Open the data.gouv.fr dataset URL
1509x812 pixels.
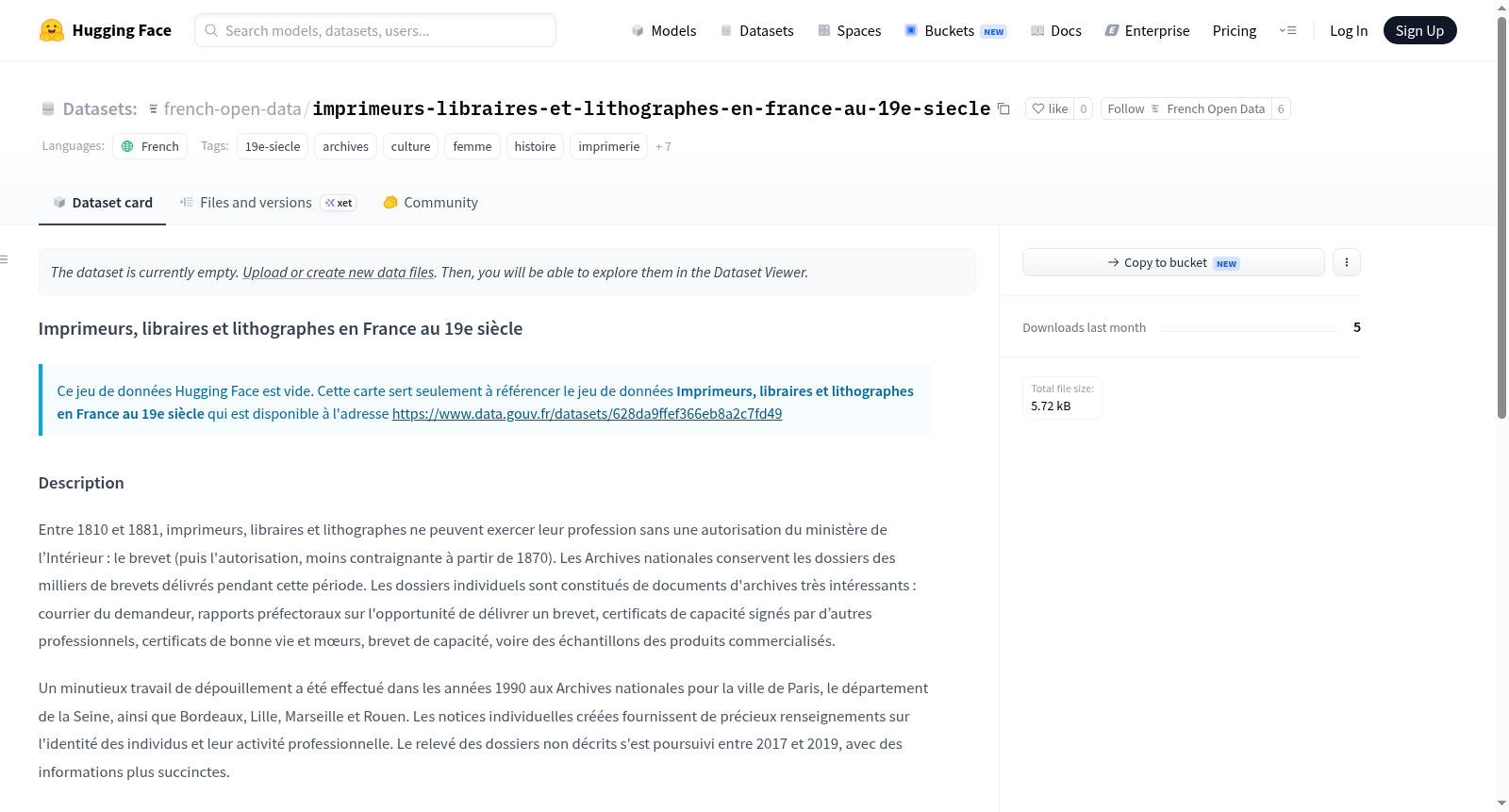(x=587, y=414)
